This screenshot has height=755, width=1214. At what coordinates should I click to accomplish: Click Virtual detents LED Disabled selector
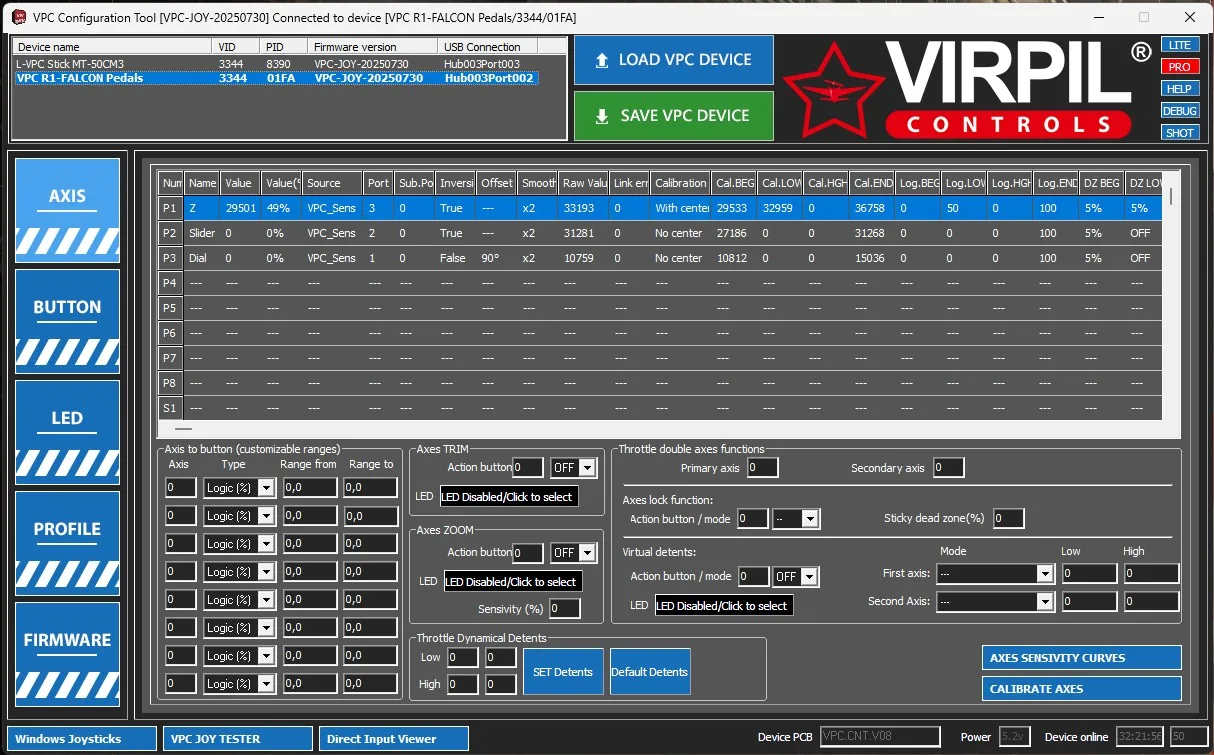pos(724,606)
